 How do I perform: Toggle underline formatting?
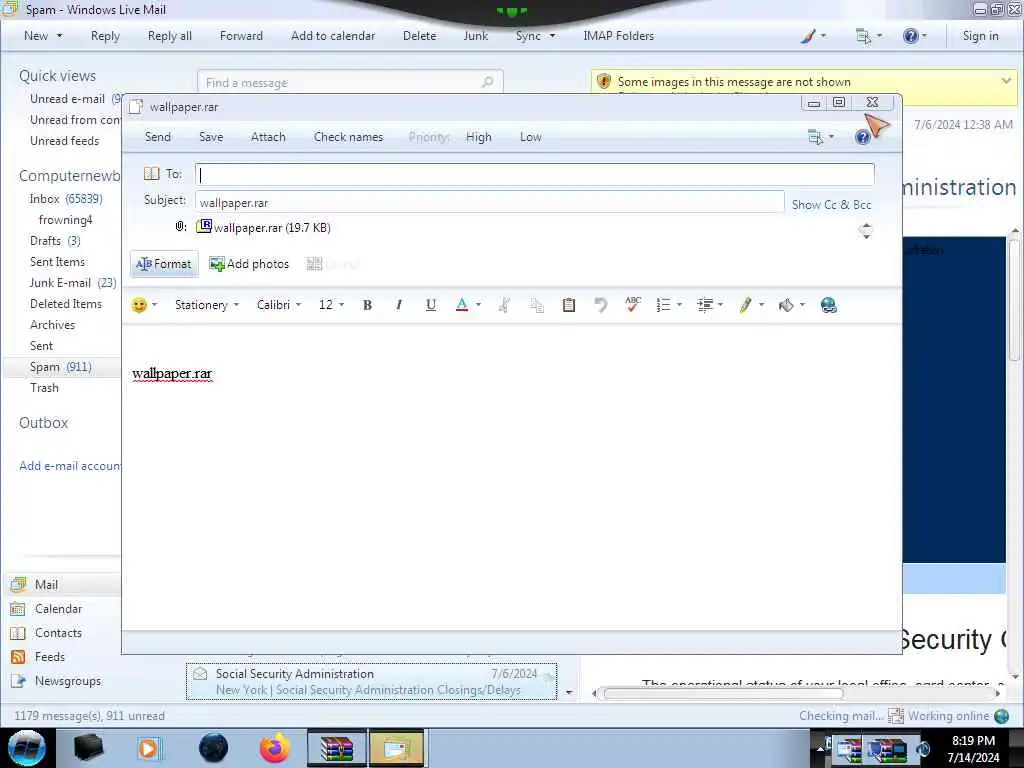click(430, 305)
